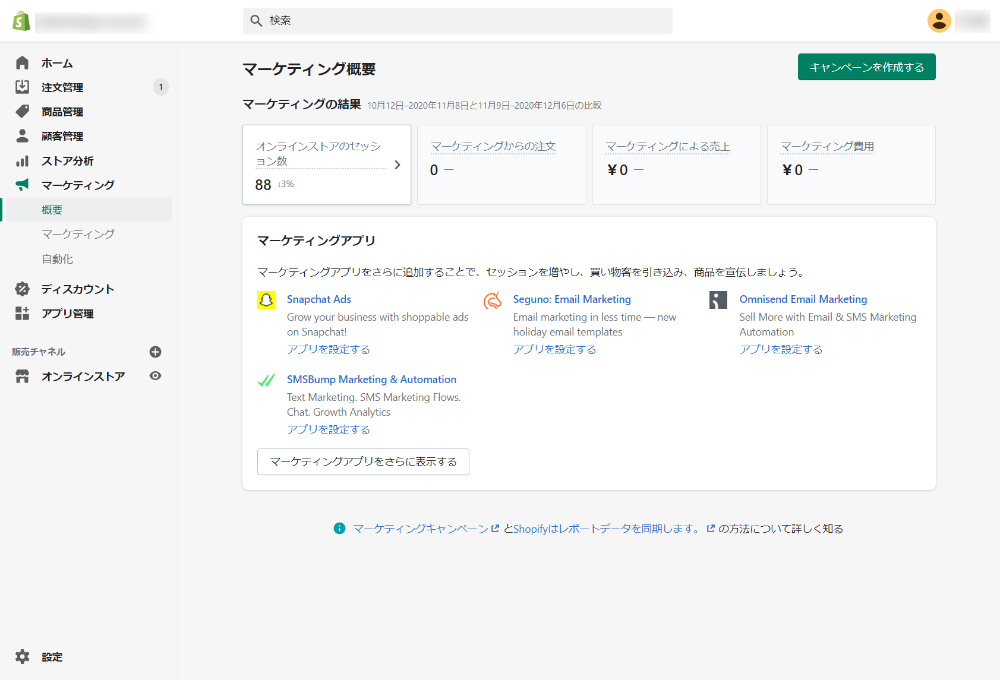1000x680 pixels.
Task: Click キャンペーンを作成する button
Action: tap(866, 67)
